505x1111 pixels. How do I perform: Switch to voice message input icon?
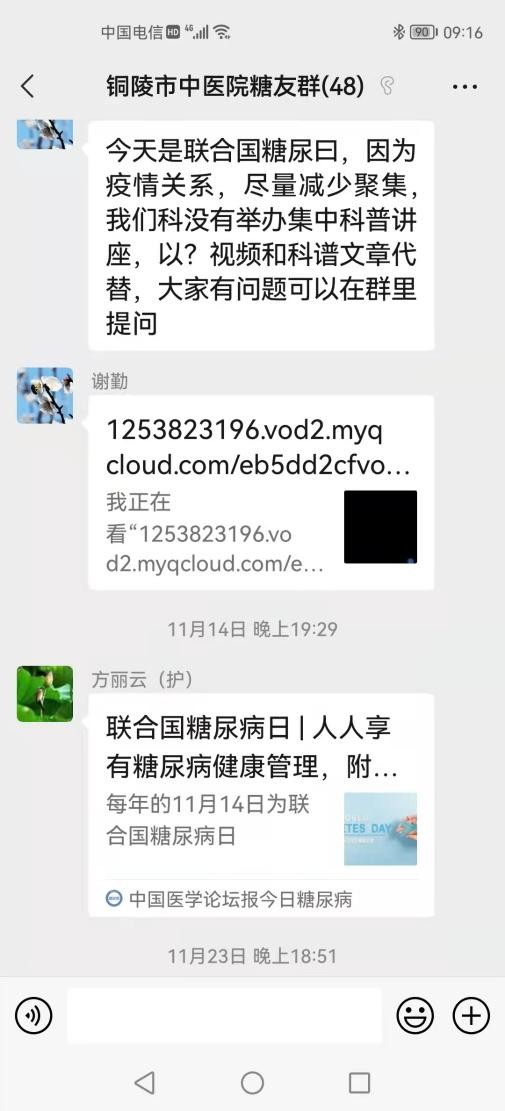[33, 1016]
